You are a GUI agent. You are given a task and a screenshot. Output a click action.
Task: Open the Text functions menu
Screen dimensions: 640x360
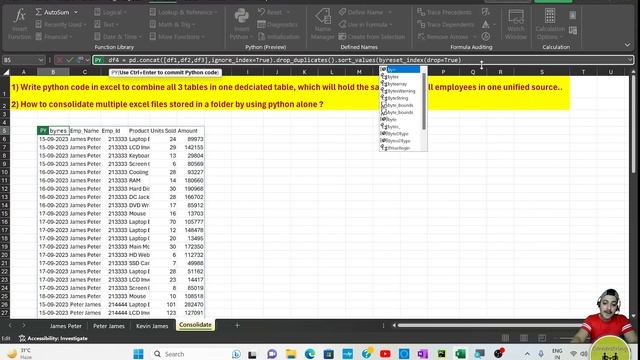tap(107, 24)
